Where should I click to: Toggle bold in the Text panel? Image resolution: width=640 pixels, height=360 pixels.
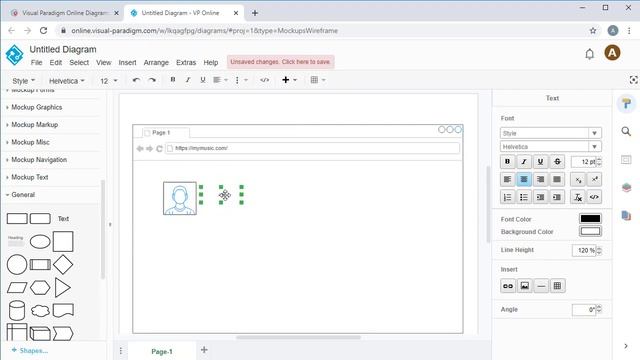pos(507,162)
